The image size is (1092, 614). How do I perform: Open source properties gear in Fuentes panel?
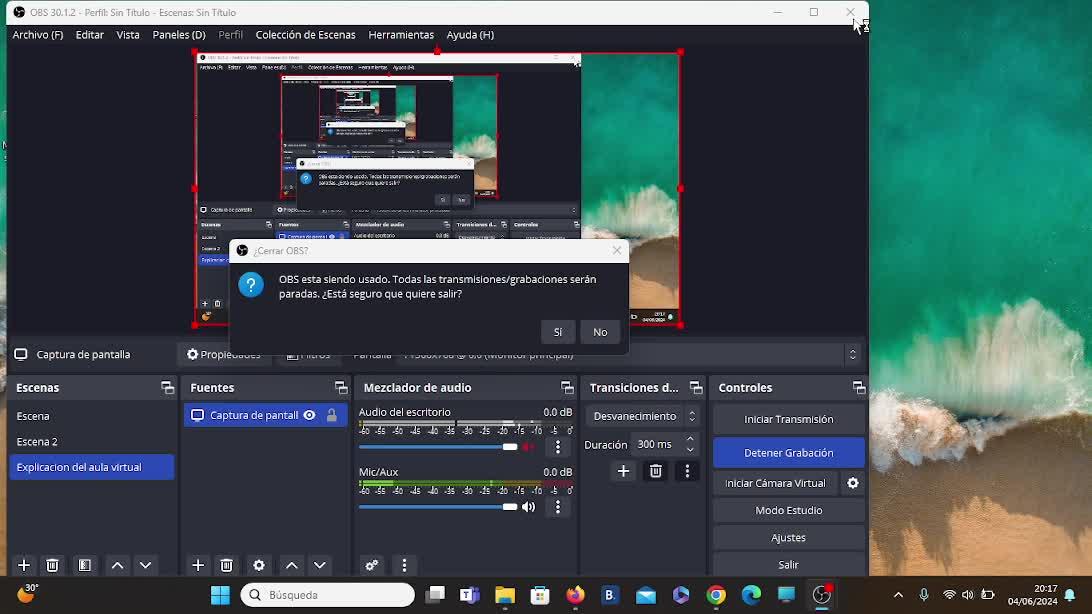click(259, 565)
